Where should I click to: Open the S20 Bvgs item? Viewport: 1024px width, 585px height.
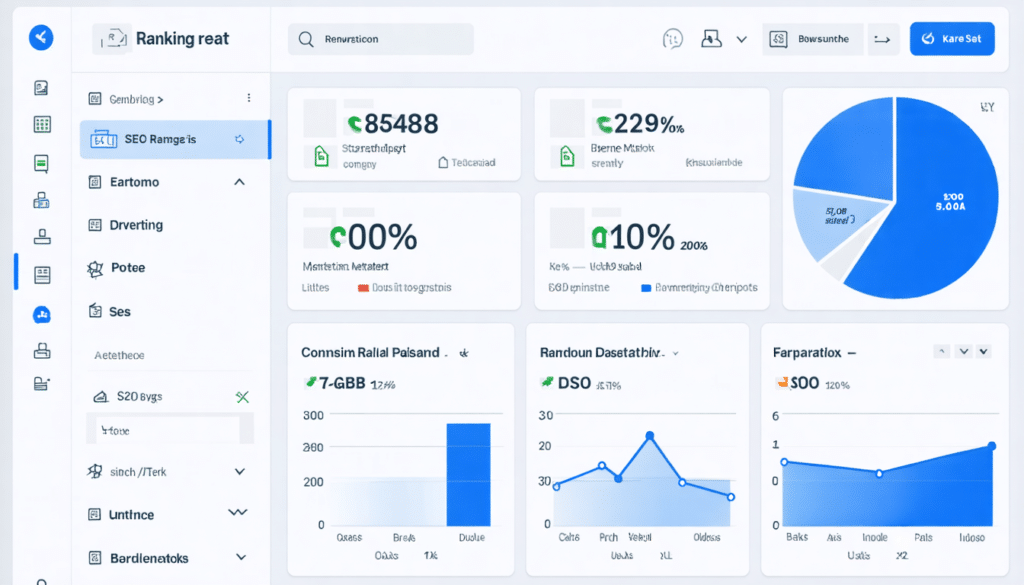click(x=139, y=396)
